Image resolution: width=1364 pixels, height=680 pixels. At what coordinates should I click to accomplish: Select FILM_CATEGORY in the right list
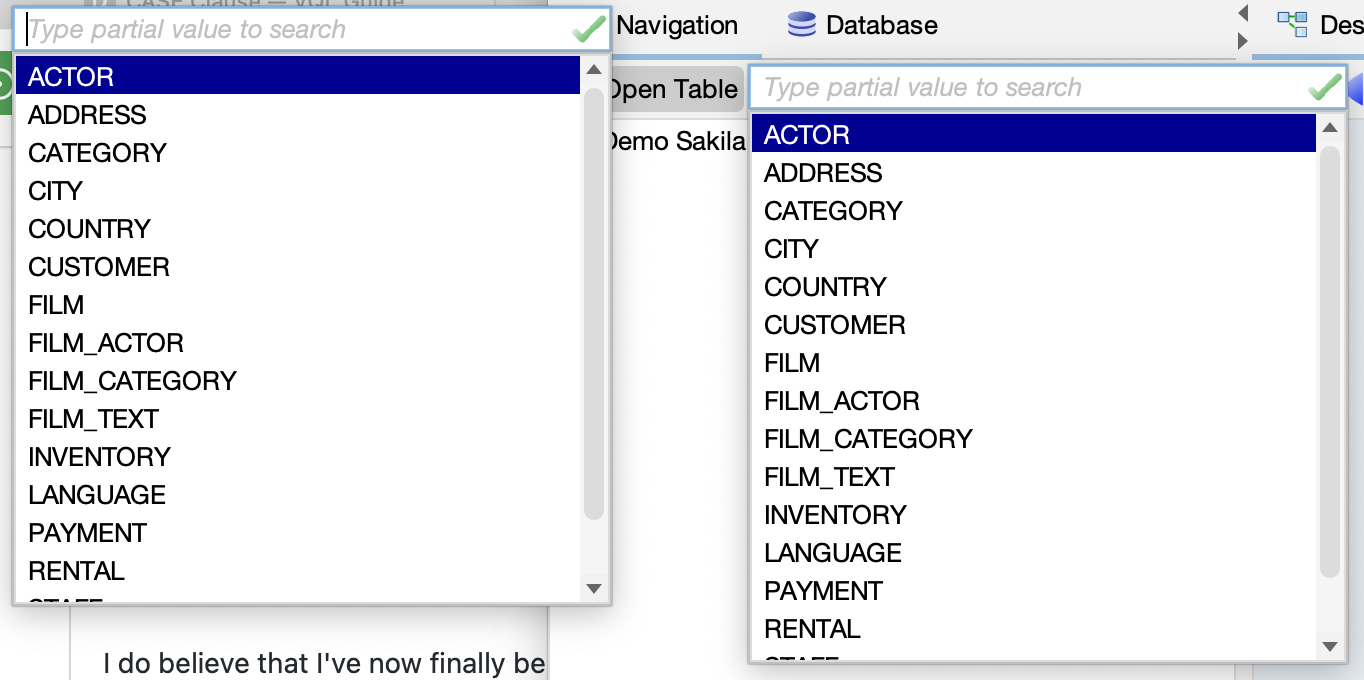tap(1034, 438)
